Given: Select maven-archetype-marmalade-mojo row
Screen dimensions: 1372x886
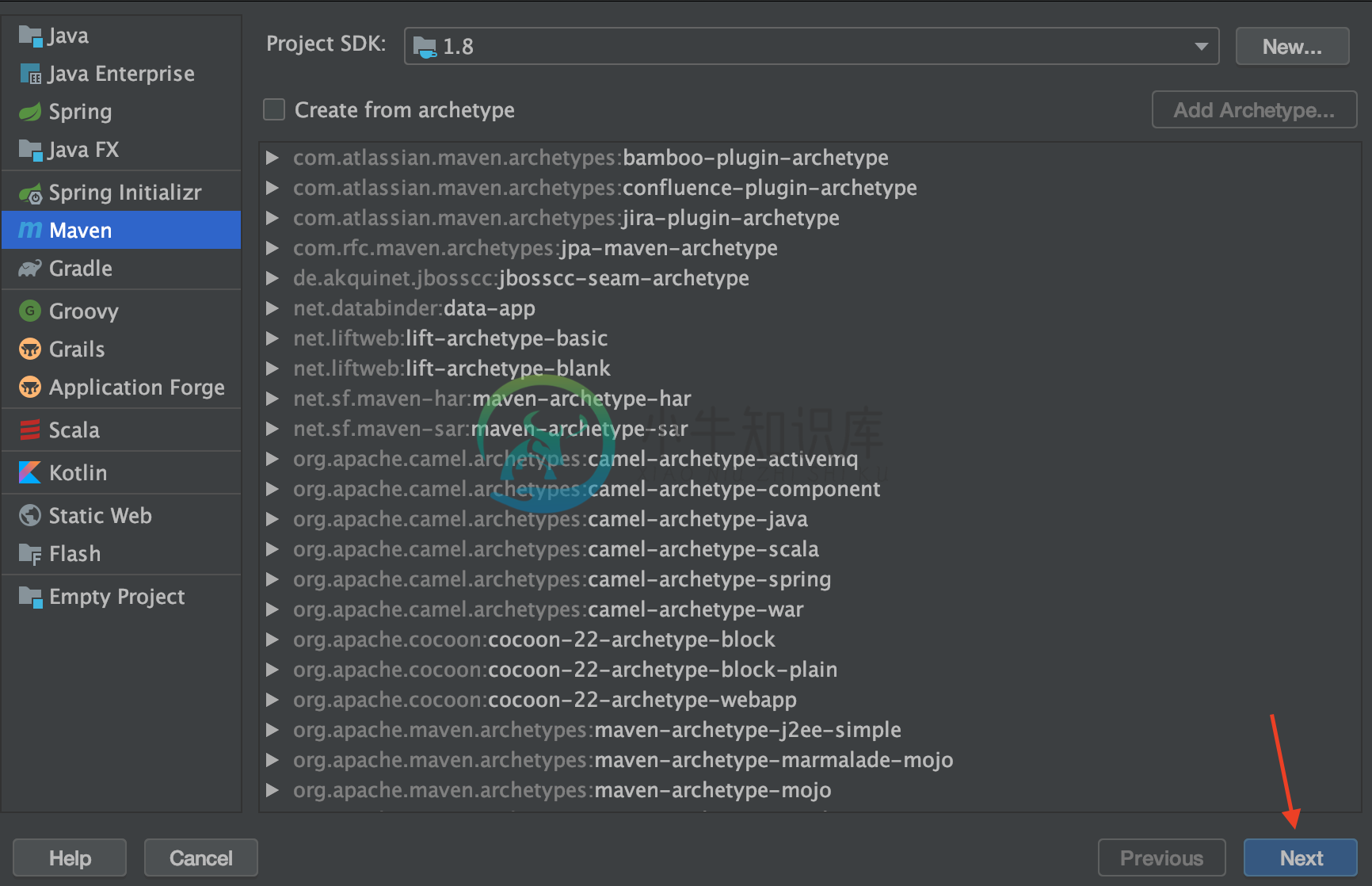Looking at the screenshot, I should [810, 760].
